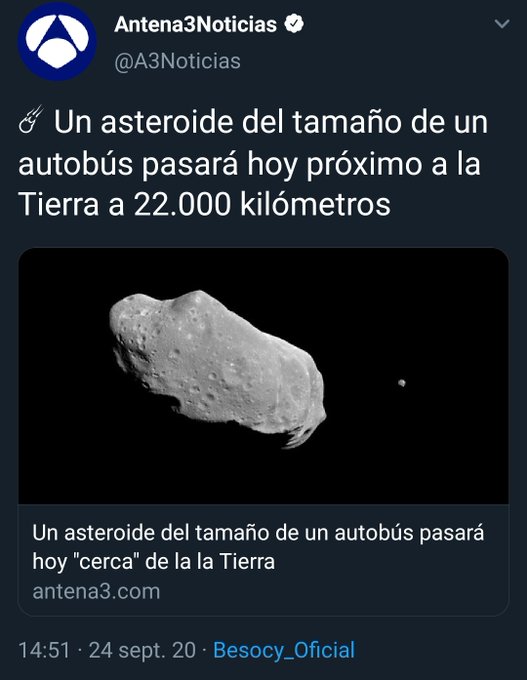Click the verified badge next to Antena3Noticias

coord(294,24)
